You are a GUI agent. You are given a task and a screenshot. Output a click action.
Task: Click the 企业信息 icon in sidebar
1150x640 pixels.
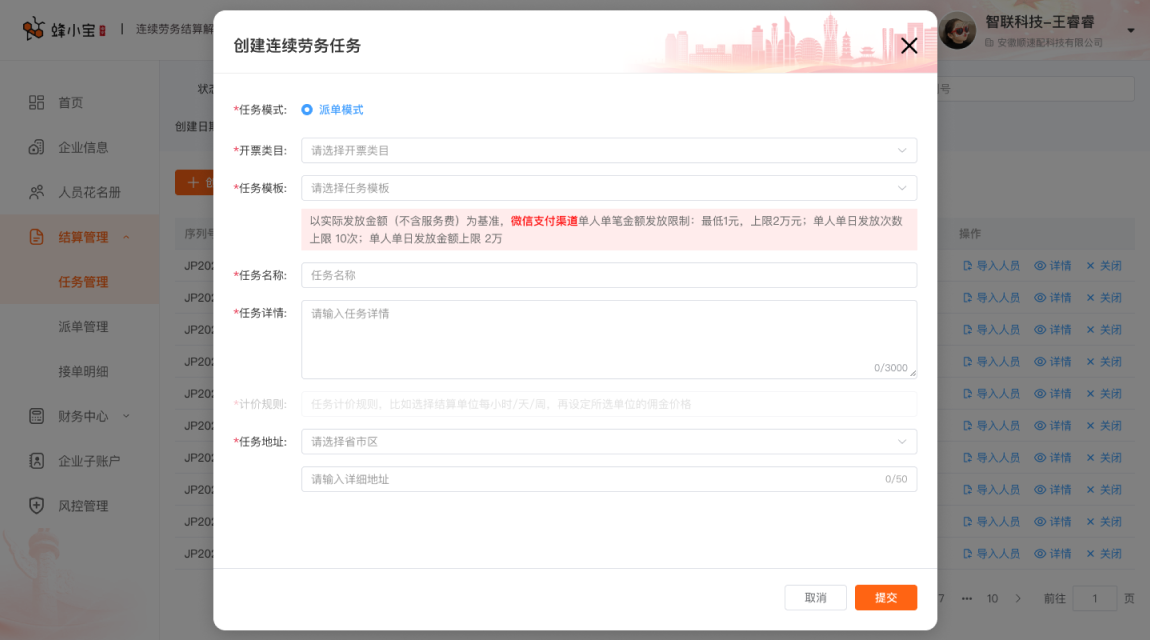tap(37, 148)
